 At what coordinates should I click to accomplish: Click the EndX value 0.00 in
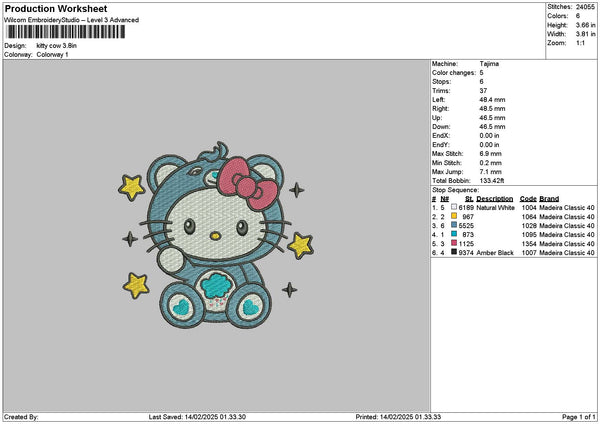(489, 136)
